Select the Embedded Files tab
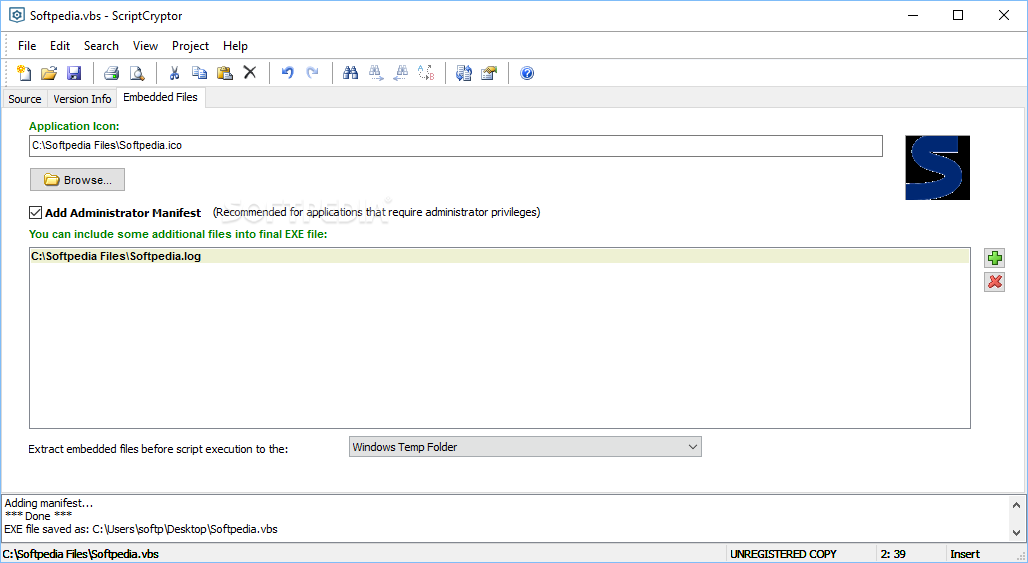This screenshot has height=563, width=1028. (x=161, y=97)
